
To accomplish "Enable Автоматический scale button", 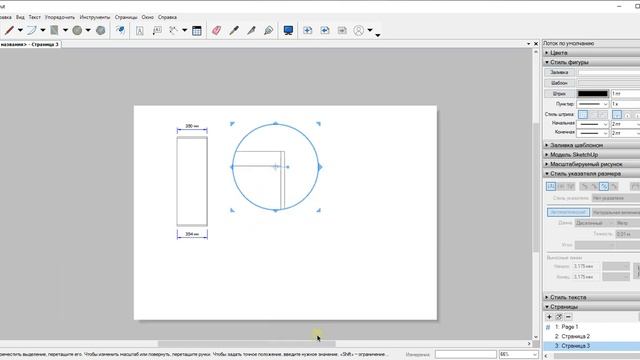I will point(568,212).
